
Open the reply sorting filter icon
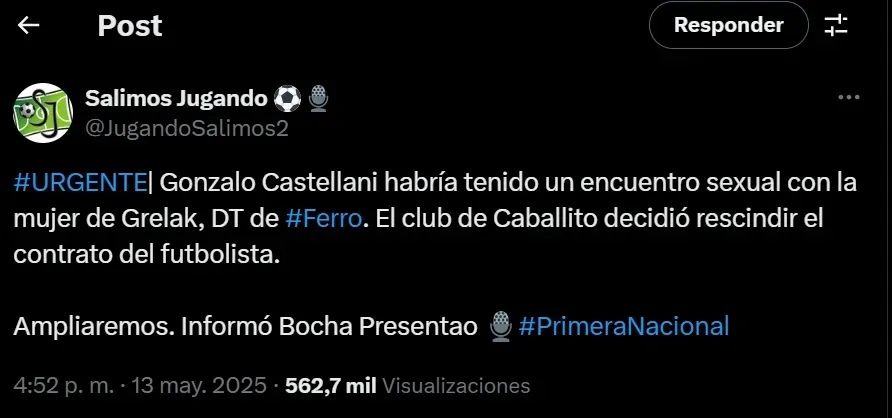click(836, 26)
